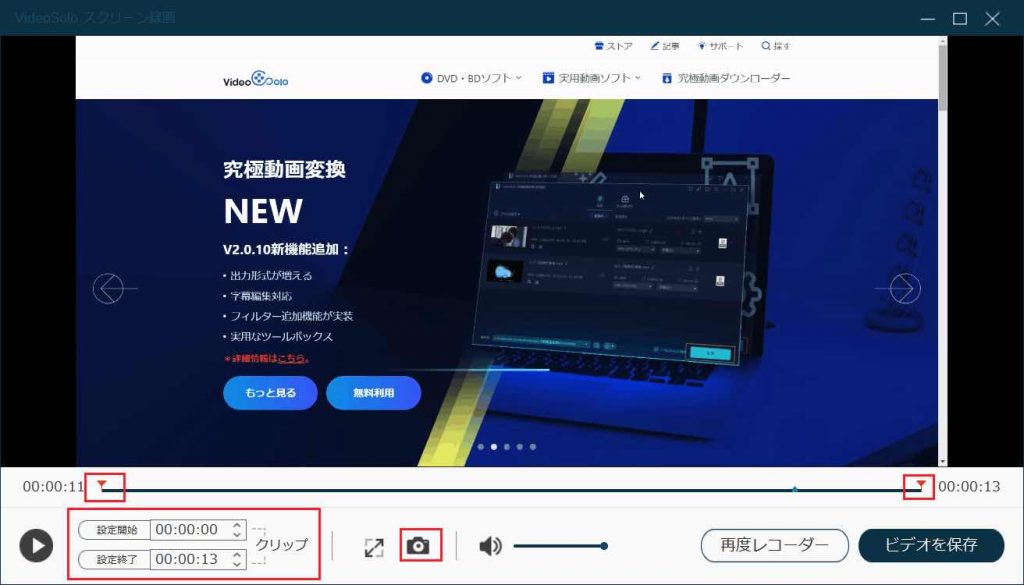Click the right carousel arrow icon
Screen dimensions: 1024x585
904,288
